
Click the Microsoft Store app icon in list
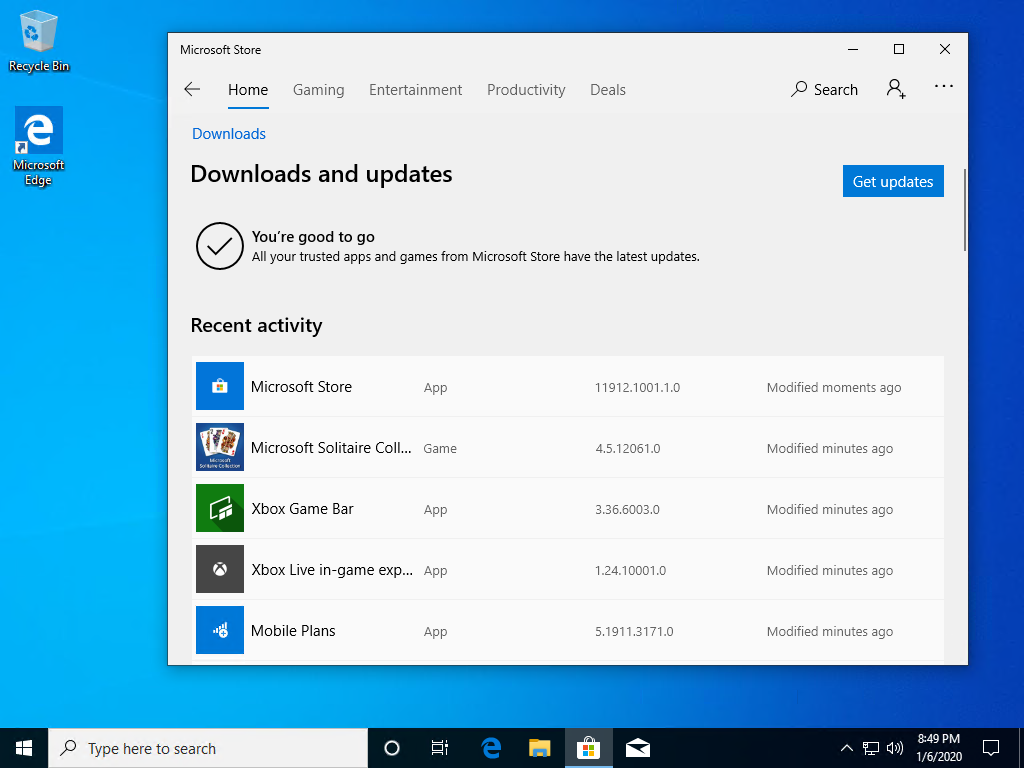220,386
